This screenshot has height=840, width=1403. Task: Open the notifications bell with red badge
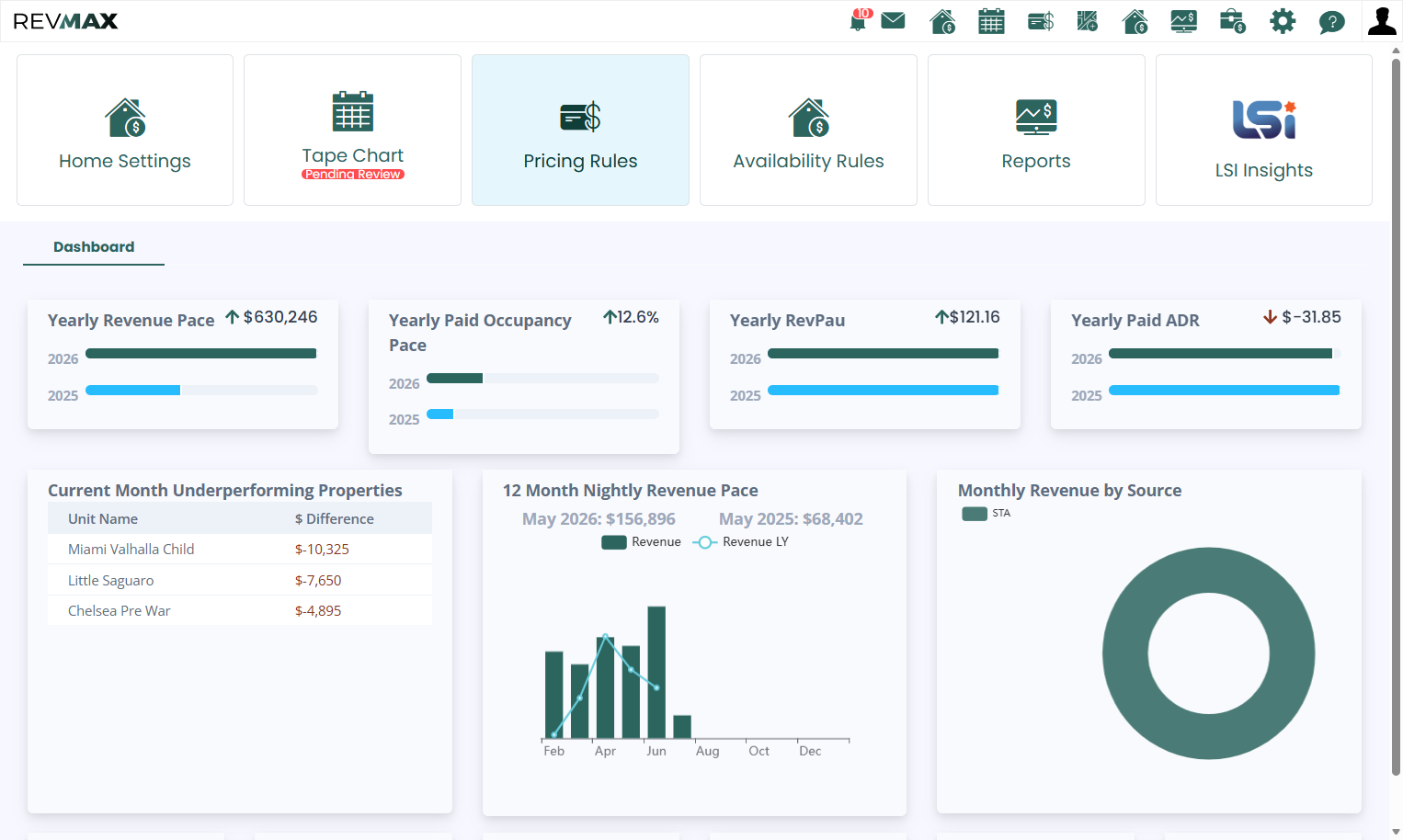(x=859, y=20)
